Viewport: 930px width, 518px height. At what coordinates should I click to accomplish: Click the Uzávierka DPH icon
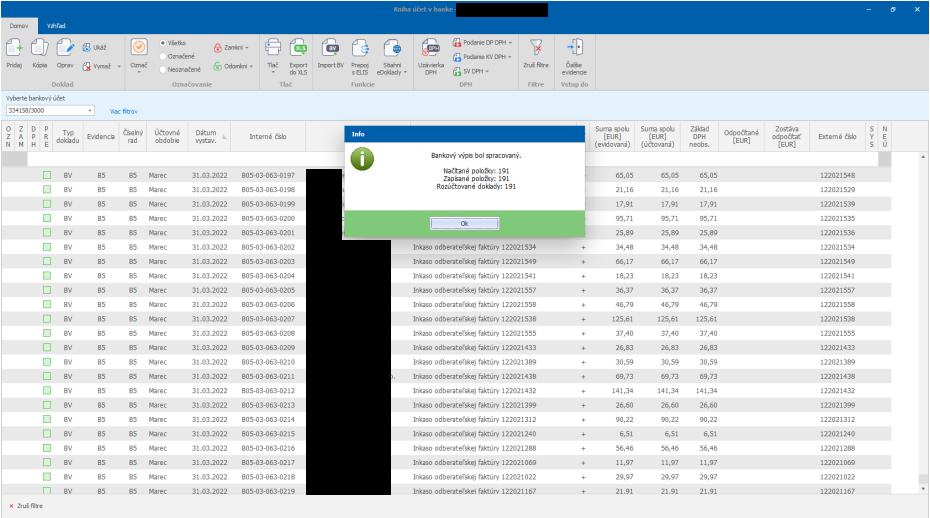[431, 48]
